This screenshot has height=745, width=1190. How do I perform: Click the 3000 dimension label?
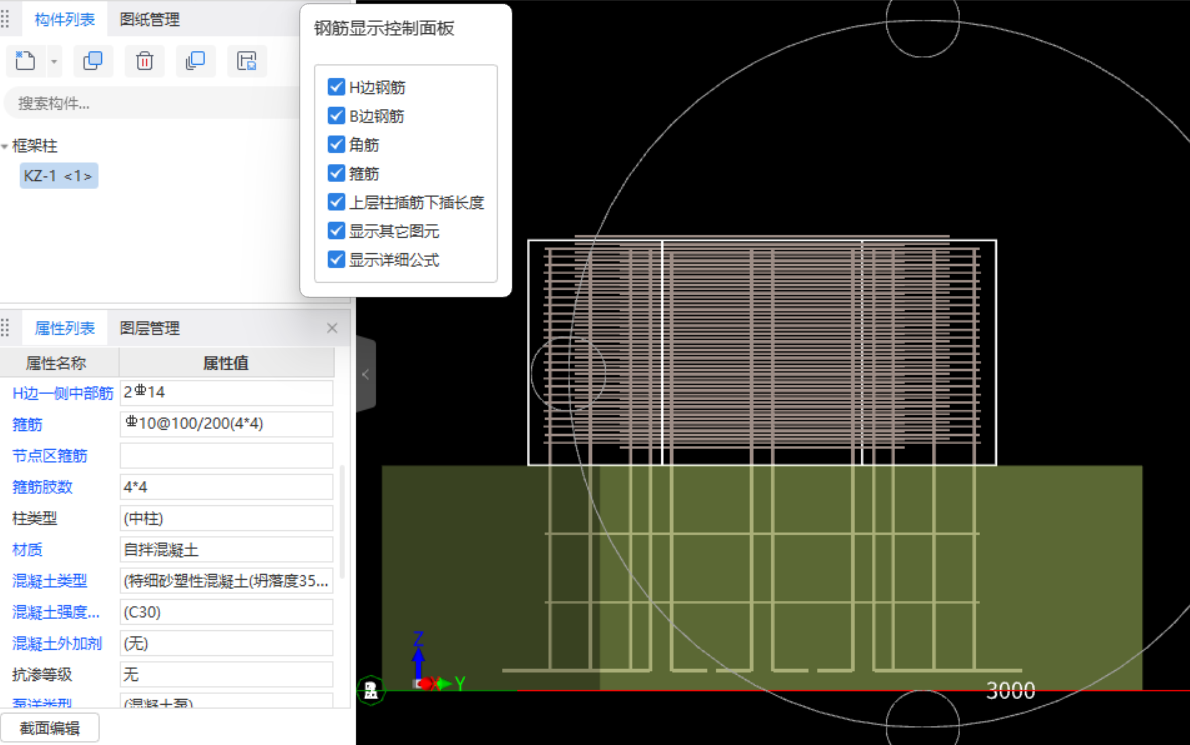point(1010,691)
